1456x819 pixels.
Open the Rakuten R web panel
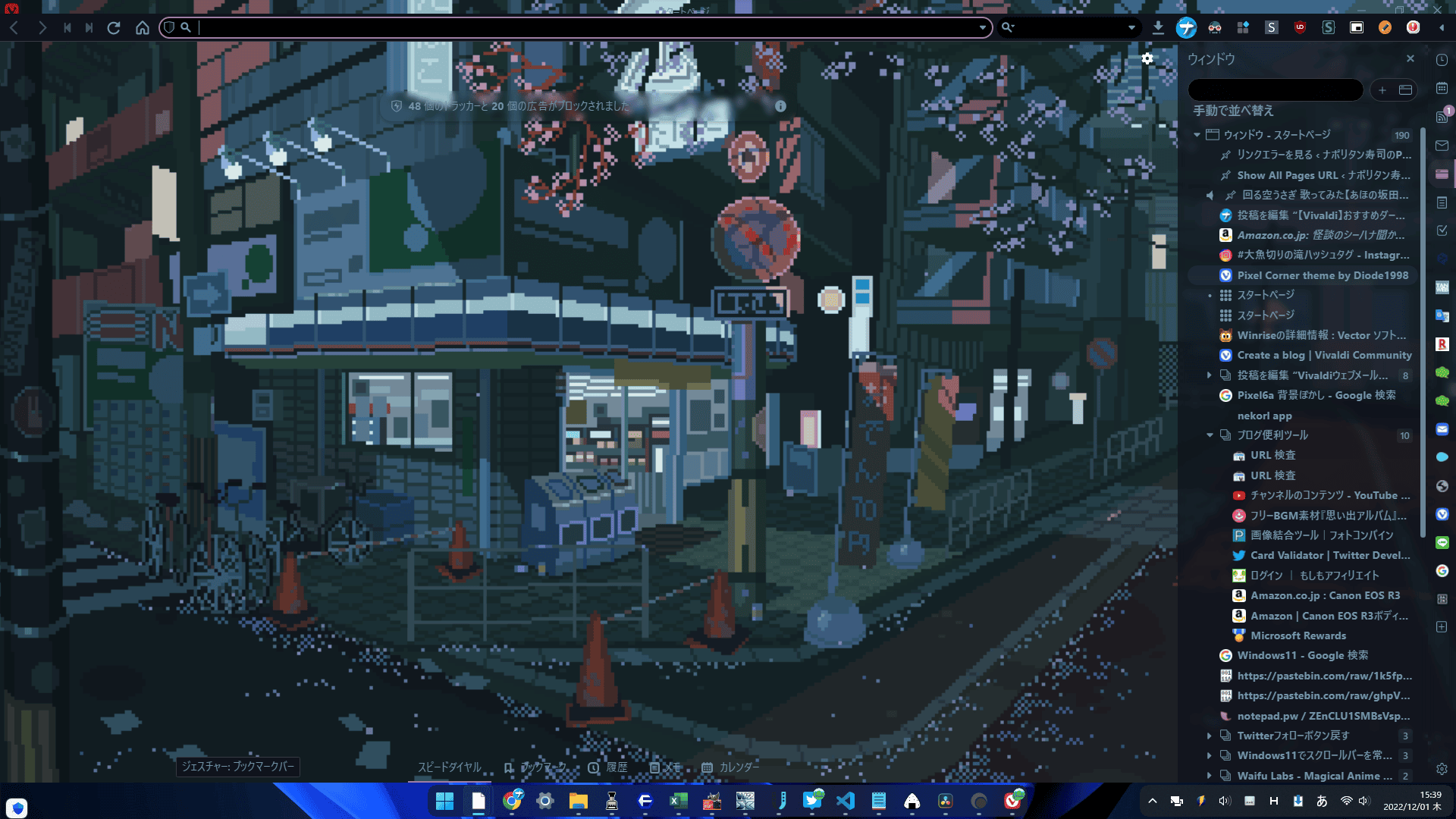point(1442,344)
